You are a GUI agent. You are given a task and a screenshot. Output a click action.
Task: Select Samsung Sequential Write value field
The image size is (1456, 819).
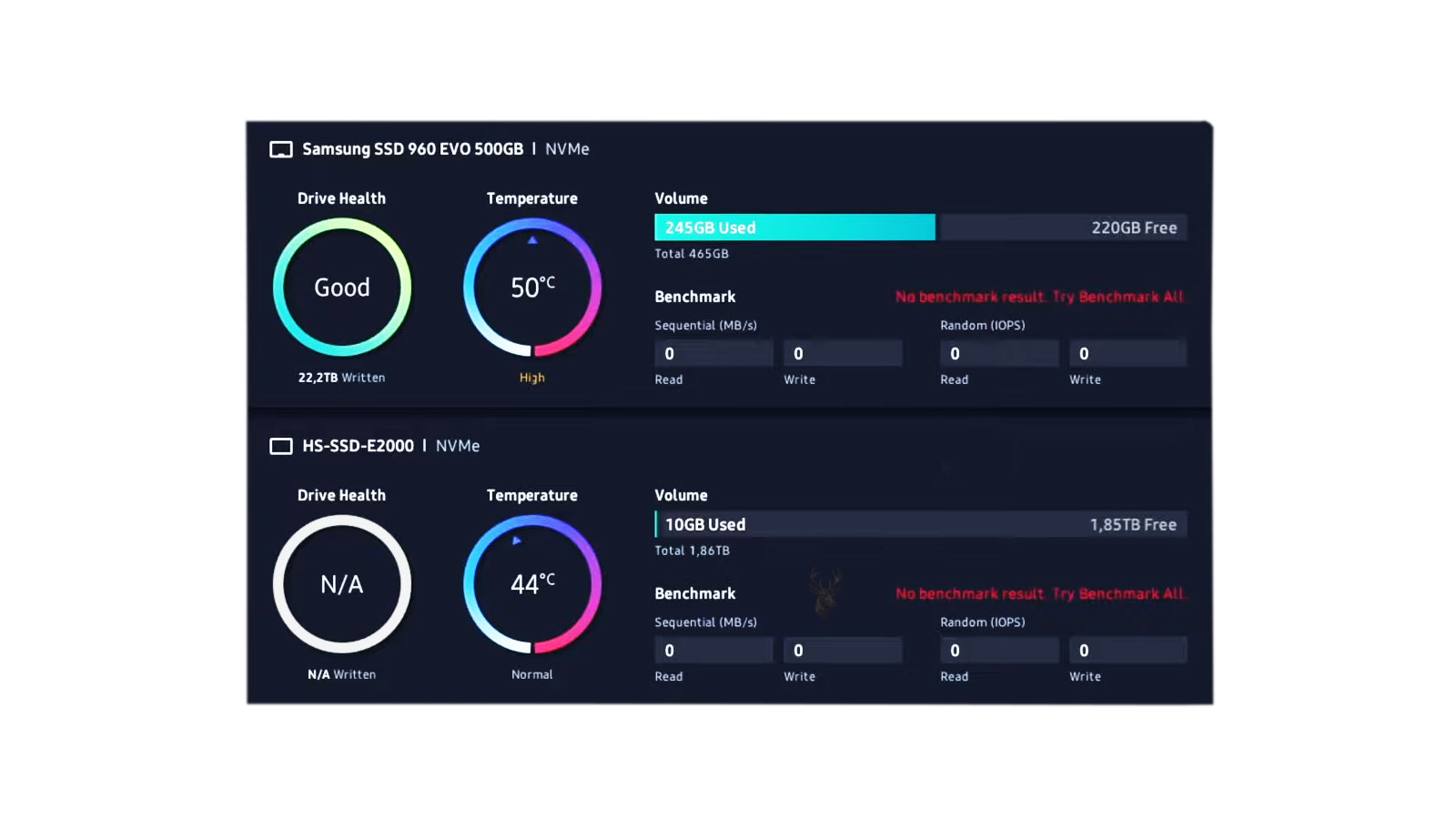pyautogui.click(x=843, y=353)
